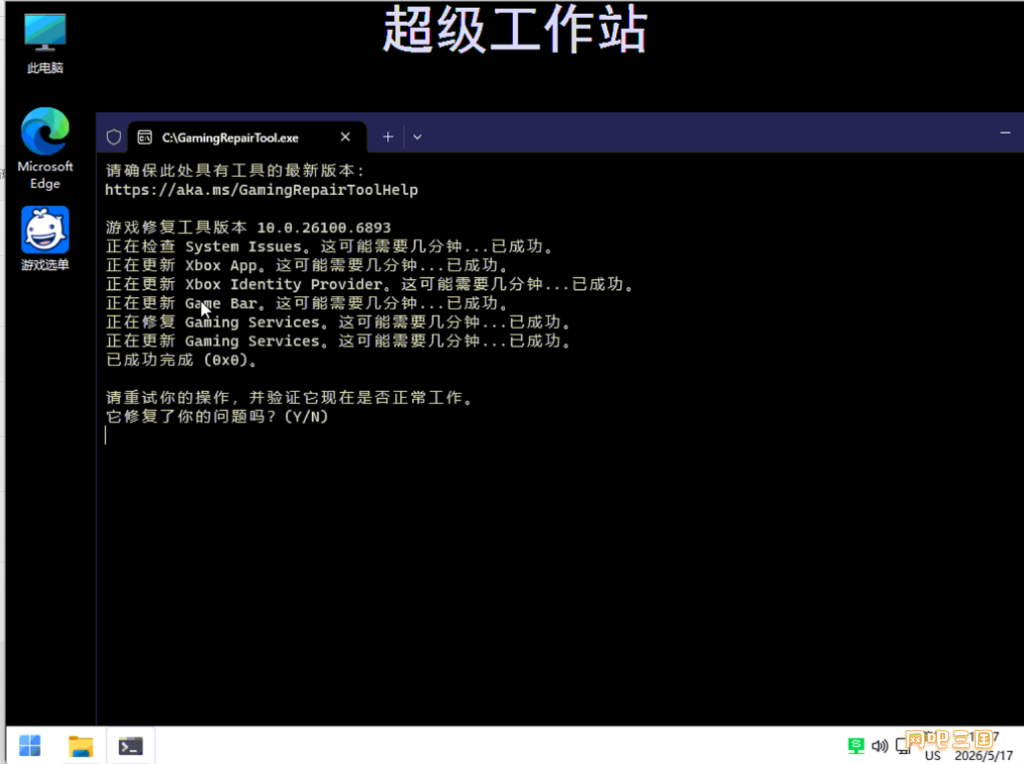
Task: Open the 此电脑 desktop icon
Action: click(45, 43)
